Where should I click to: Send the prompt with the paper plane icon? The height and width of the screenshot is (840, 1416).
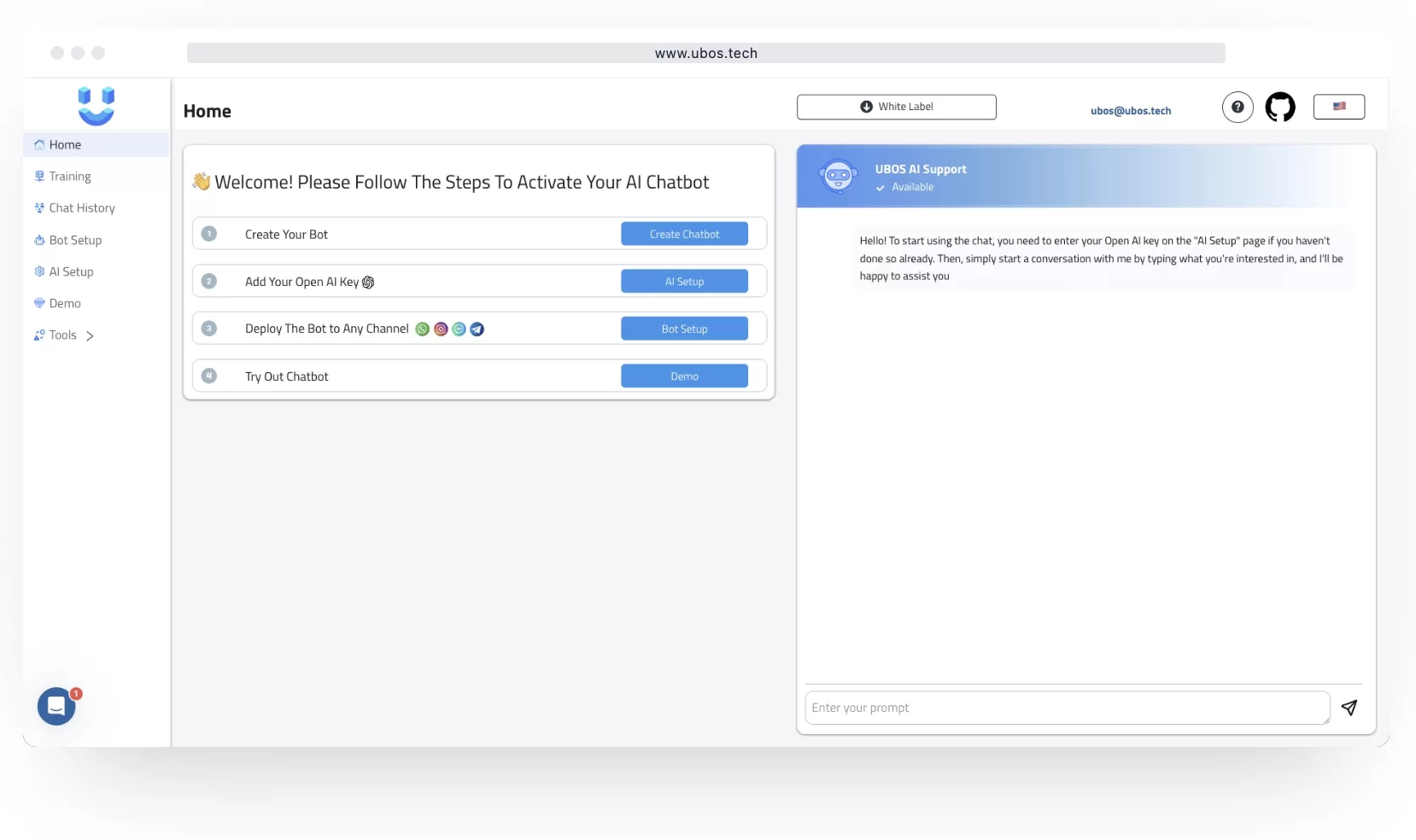[1349, 708]
